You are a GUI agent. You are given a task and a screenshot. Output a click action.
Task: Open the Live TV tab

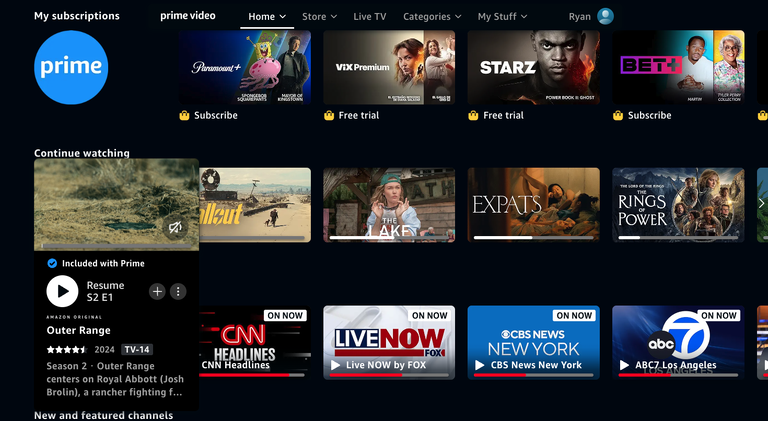tap(370, 17)
